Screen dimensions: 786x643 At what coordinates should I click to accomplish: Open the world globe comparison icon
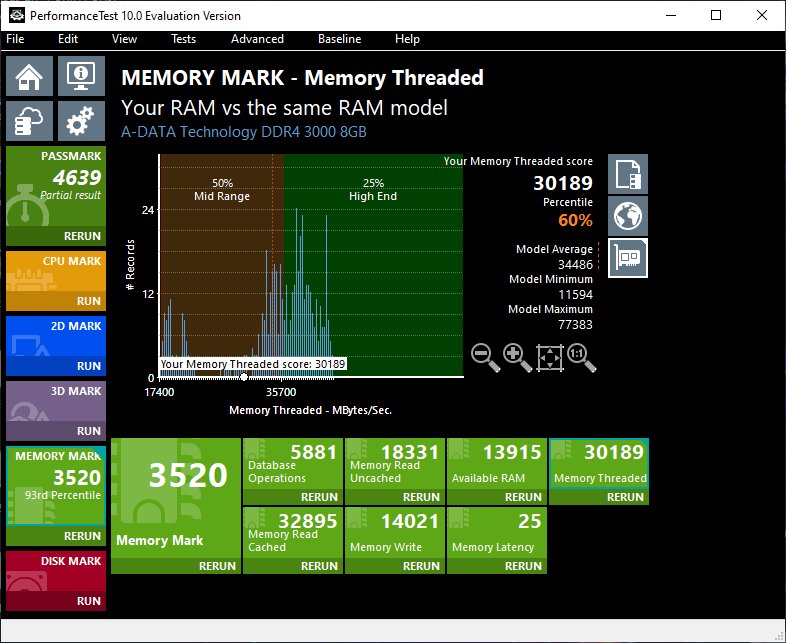628,216
